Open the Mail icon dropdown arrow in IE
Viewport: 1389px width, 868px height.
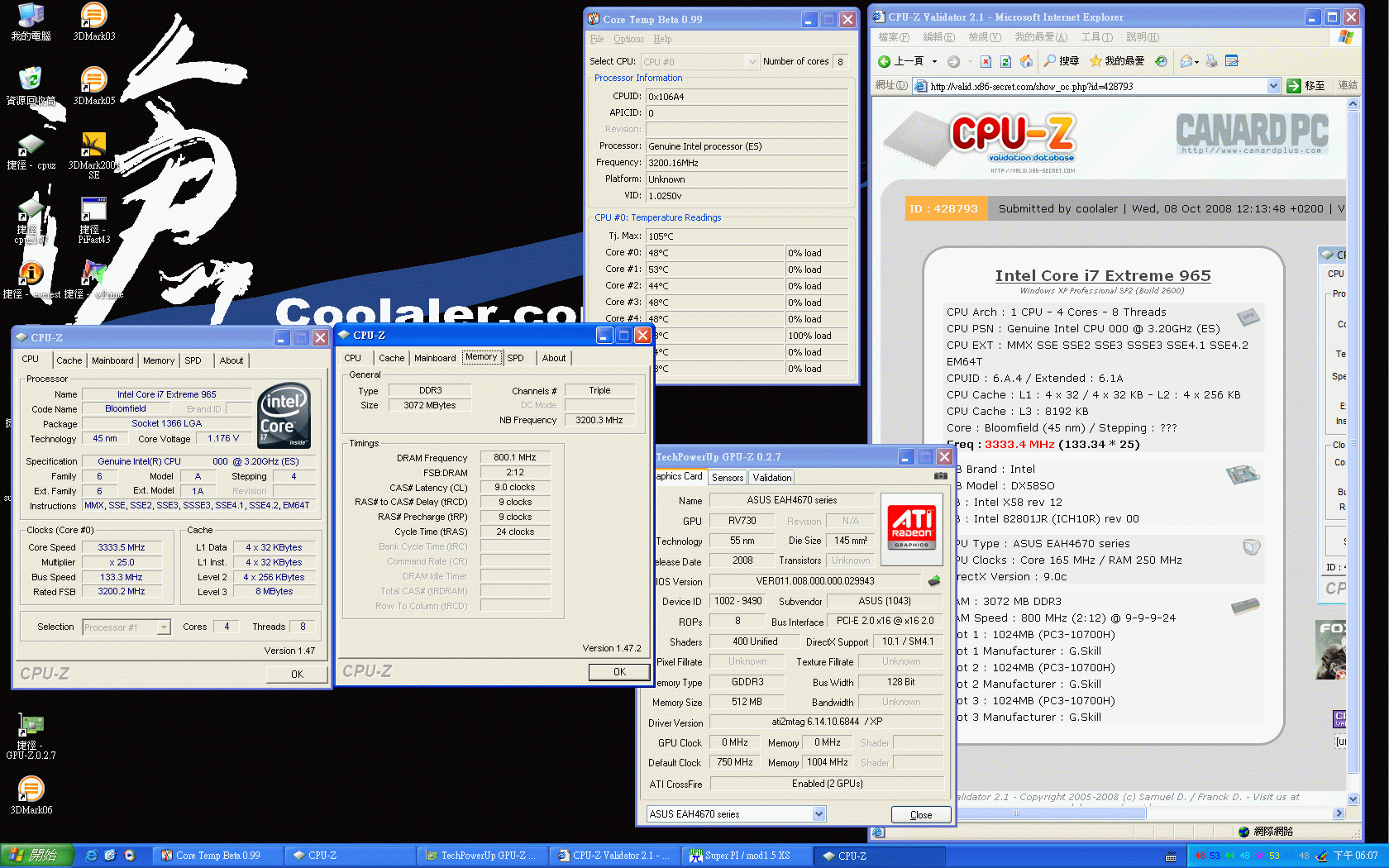pos(1196,62)
